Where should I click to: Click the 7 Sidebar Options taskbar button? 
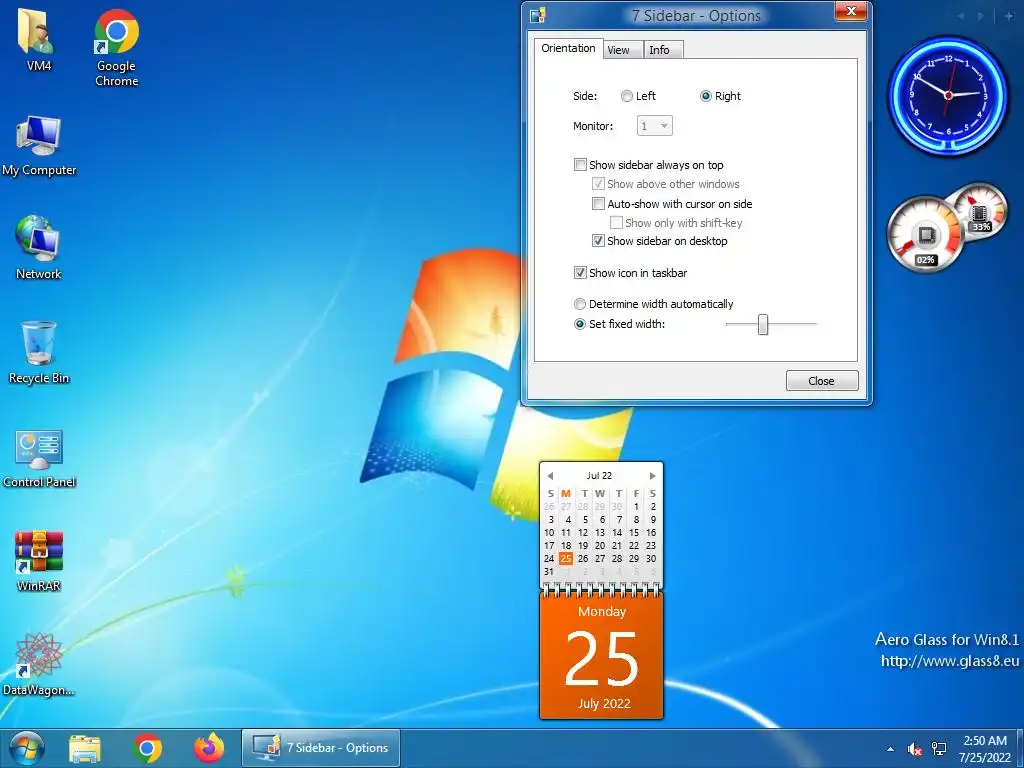321,748
